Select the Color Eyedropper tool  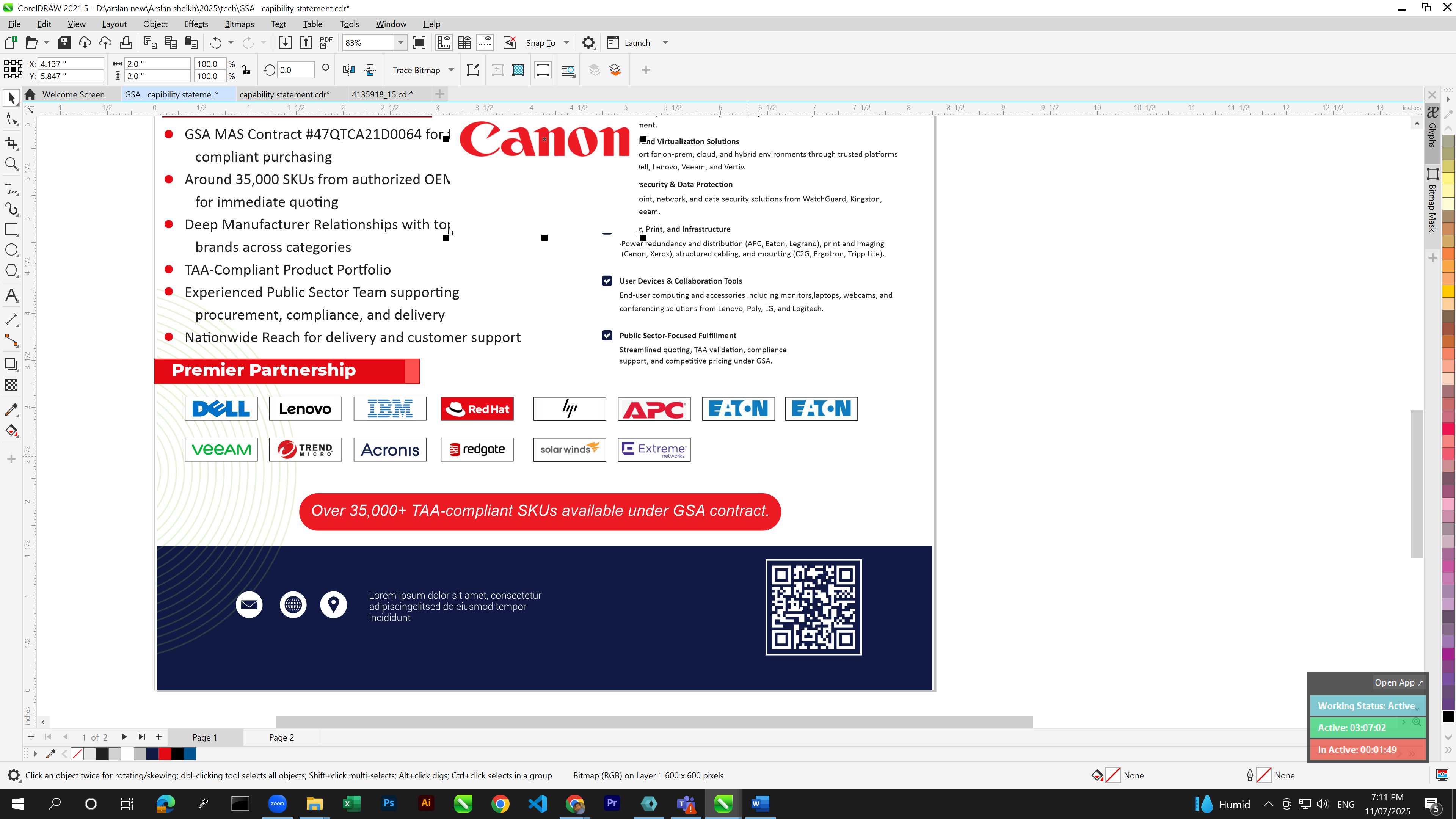click(11, 410)
